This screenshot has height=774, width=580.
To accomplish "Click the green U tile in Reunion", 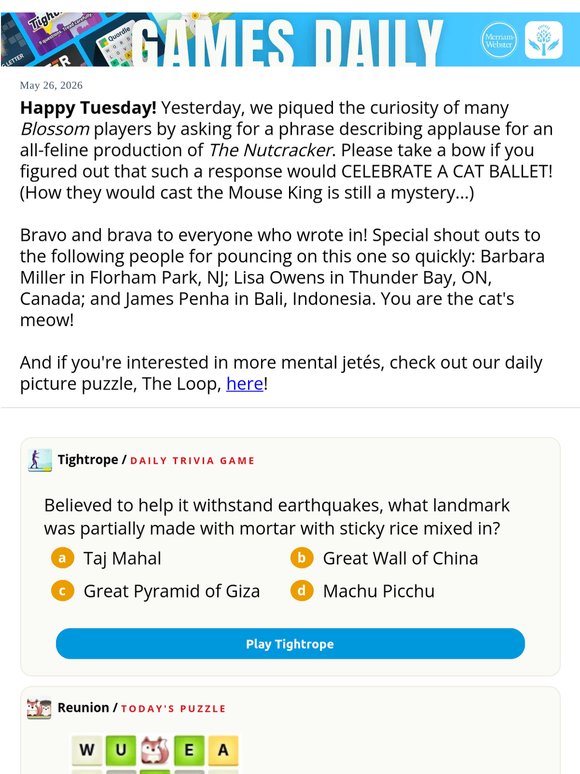I will (x=121, y=750).
